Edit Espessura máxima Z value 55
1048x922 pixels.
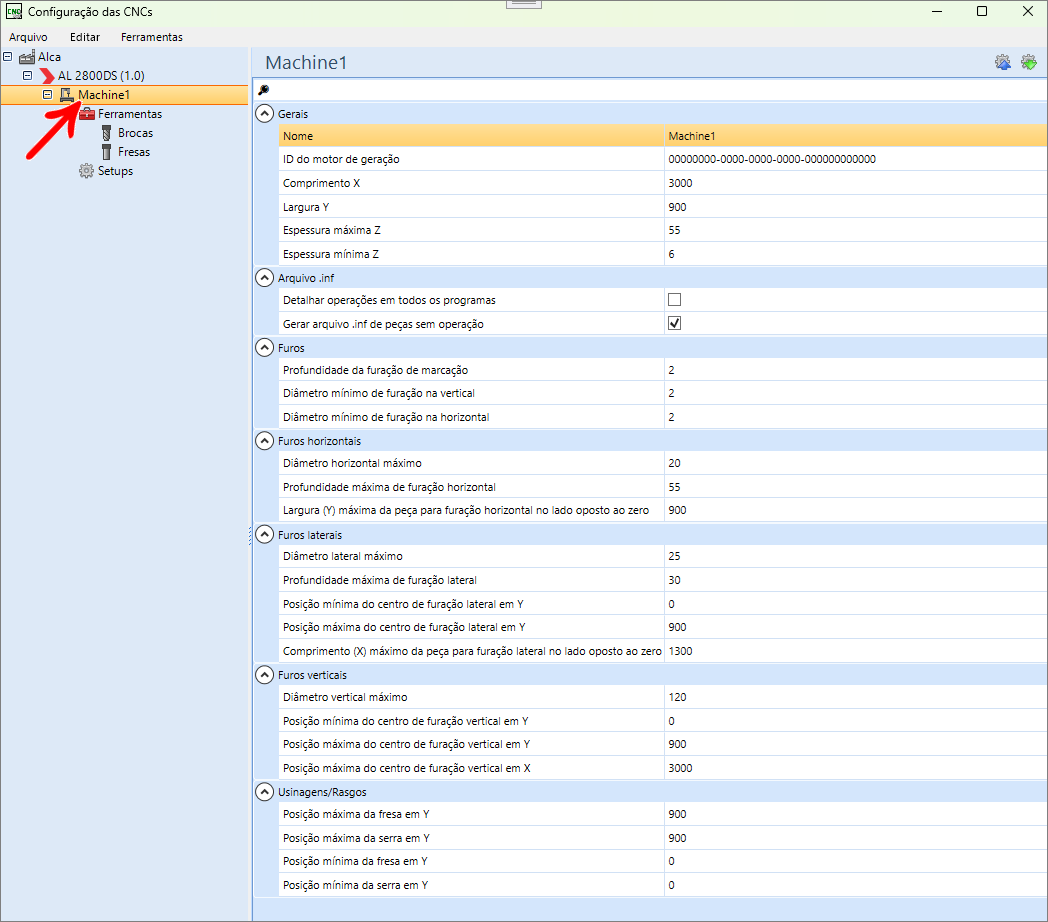tap(856, 230)
